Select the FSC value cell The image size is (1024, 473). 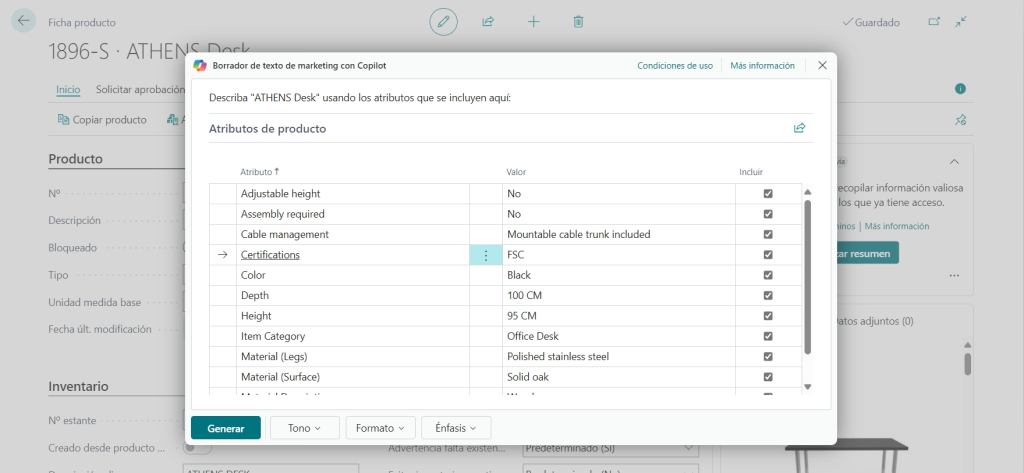point(618,255)
